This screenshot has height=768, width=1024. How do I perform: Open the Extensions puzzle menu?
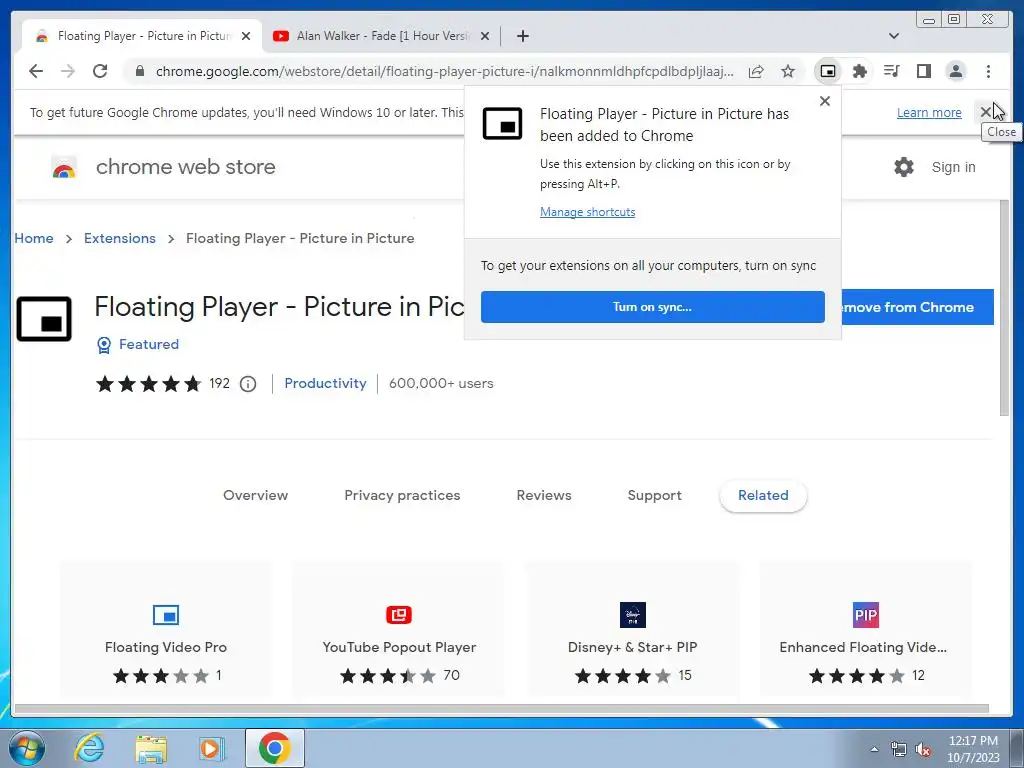pyautogui.click(x=859, y=71)
